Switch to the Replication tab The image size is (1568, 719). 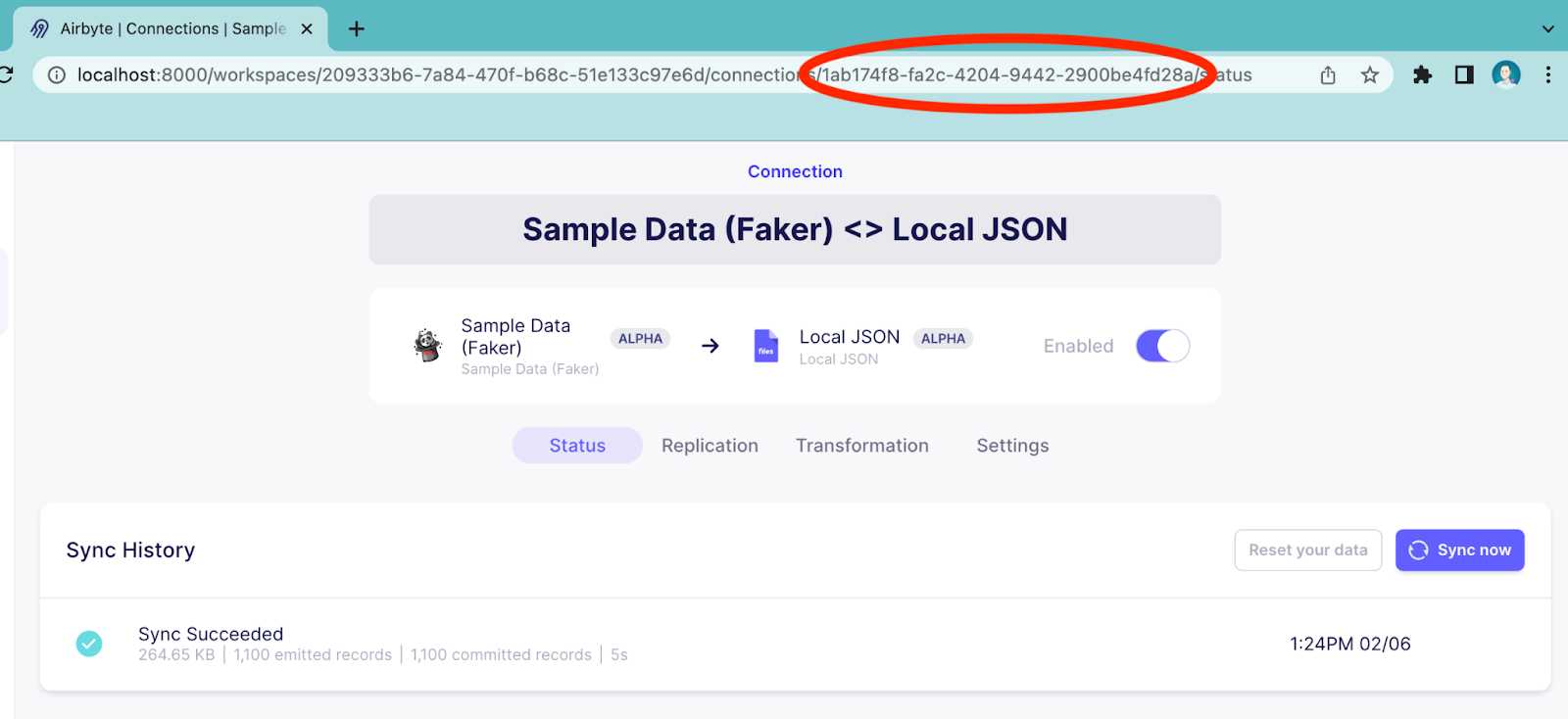point(710,446)
